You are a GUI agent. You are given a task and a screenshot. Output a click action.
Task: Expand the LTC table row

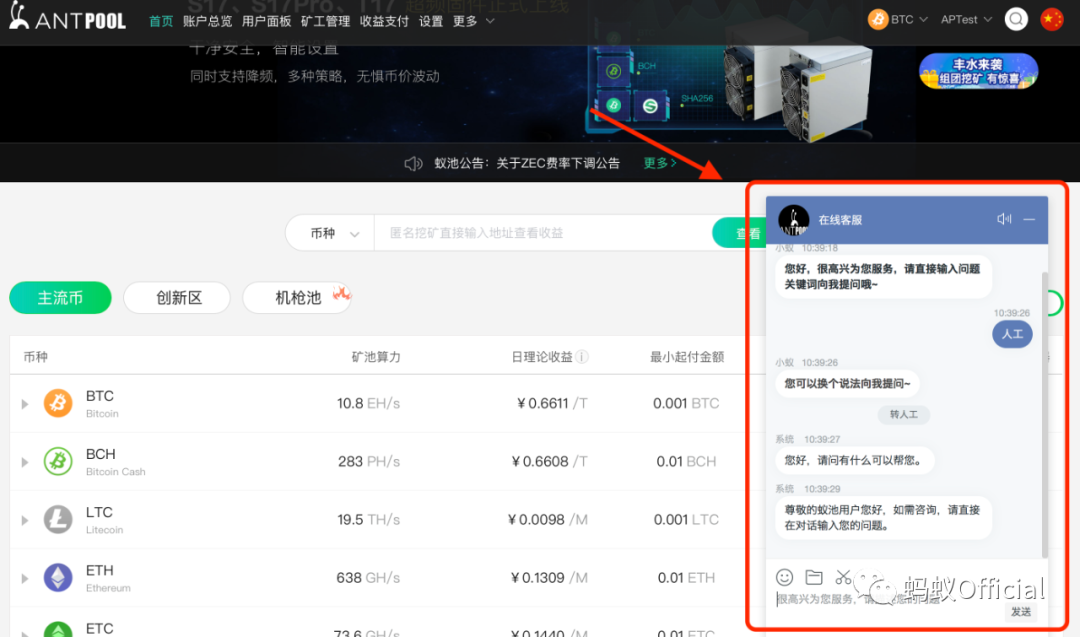click(25, 520)
